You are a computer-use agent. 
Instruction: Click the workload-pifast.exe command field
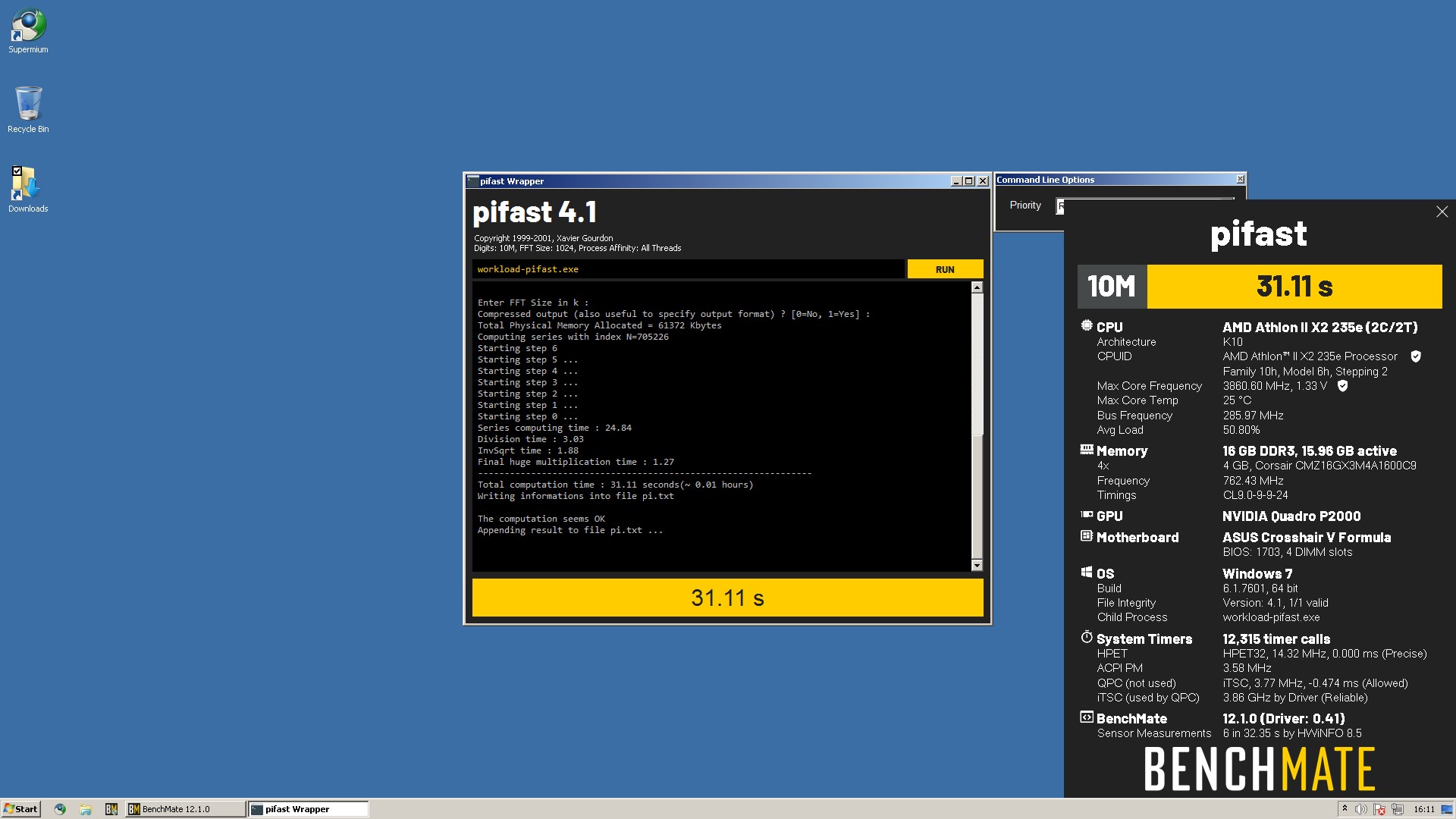pos(689,269)
